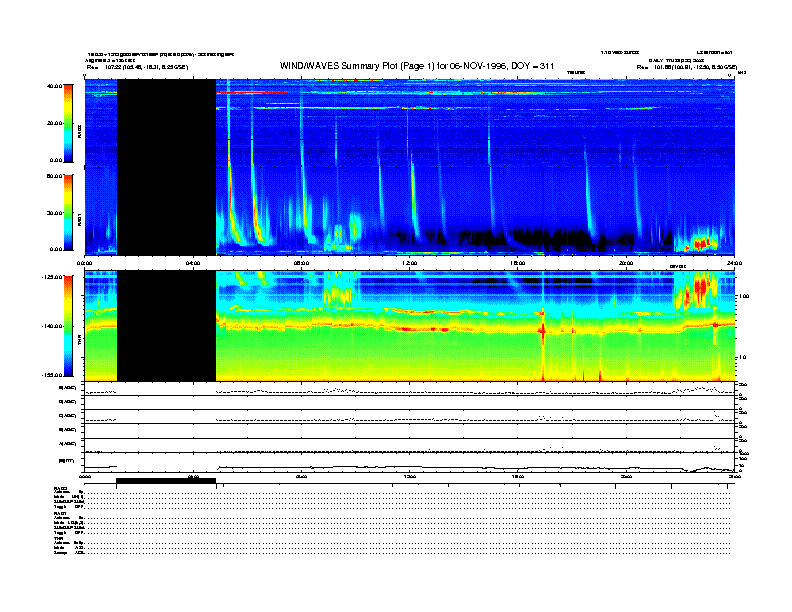Click the -140.00 label on TNR scale

pyautogui.click(x=52, y=326)
